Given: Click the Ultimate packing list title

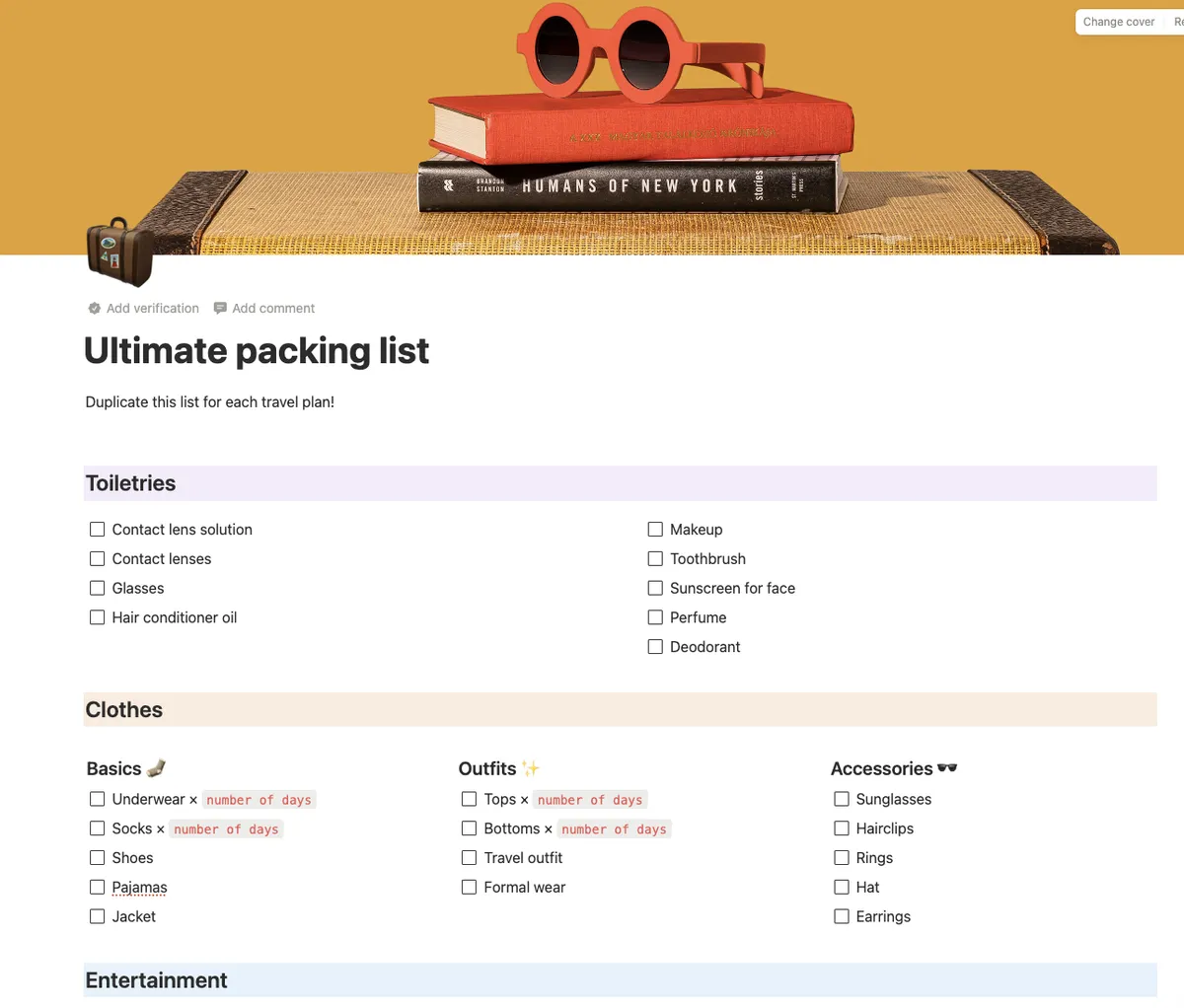Looking at the screenshot, I should pos(256,350).
